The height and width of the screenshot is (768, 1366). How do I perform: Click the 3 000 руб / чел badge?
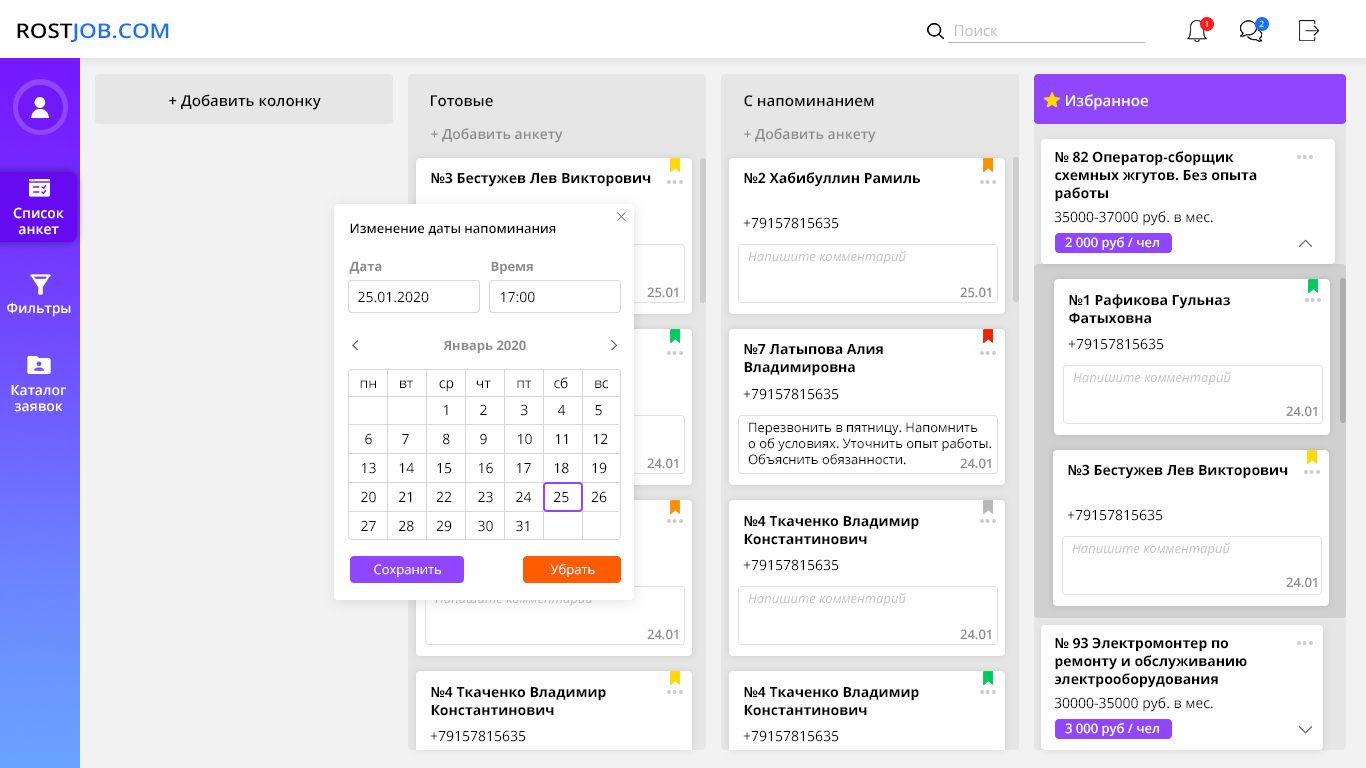(1113, 729)
